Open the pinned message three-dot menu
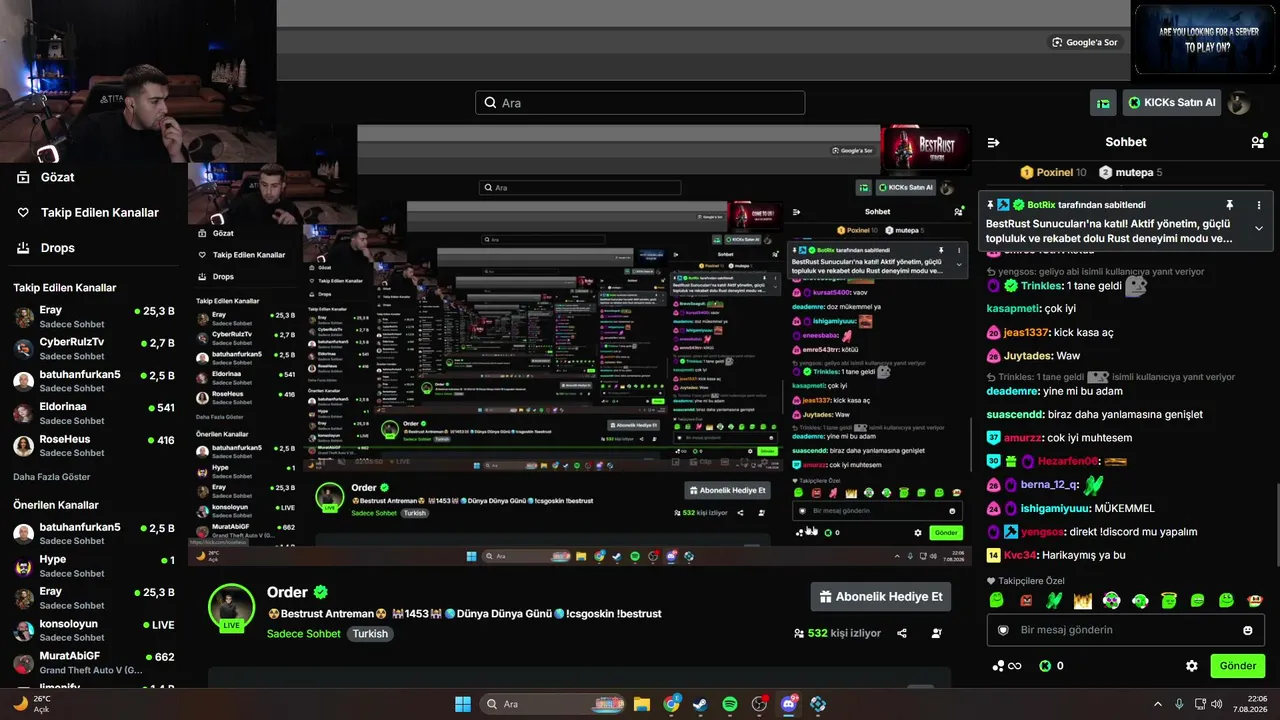 (1259, 205)
